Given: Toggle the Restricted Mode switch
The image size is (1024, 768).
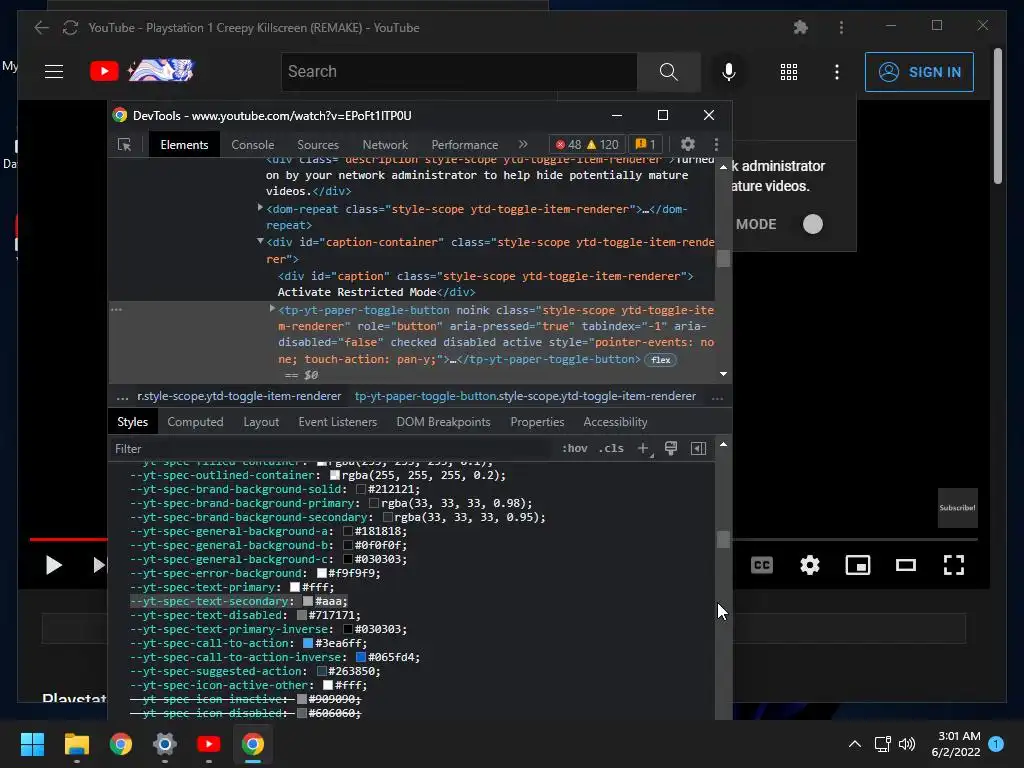Looking at the screenshot, I should [812, 224].
